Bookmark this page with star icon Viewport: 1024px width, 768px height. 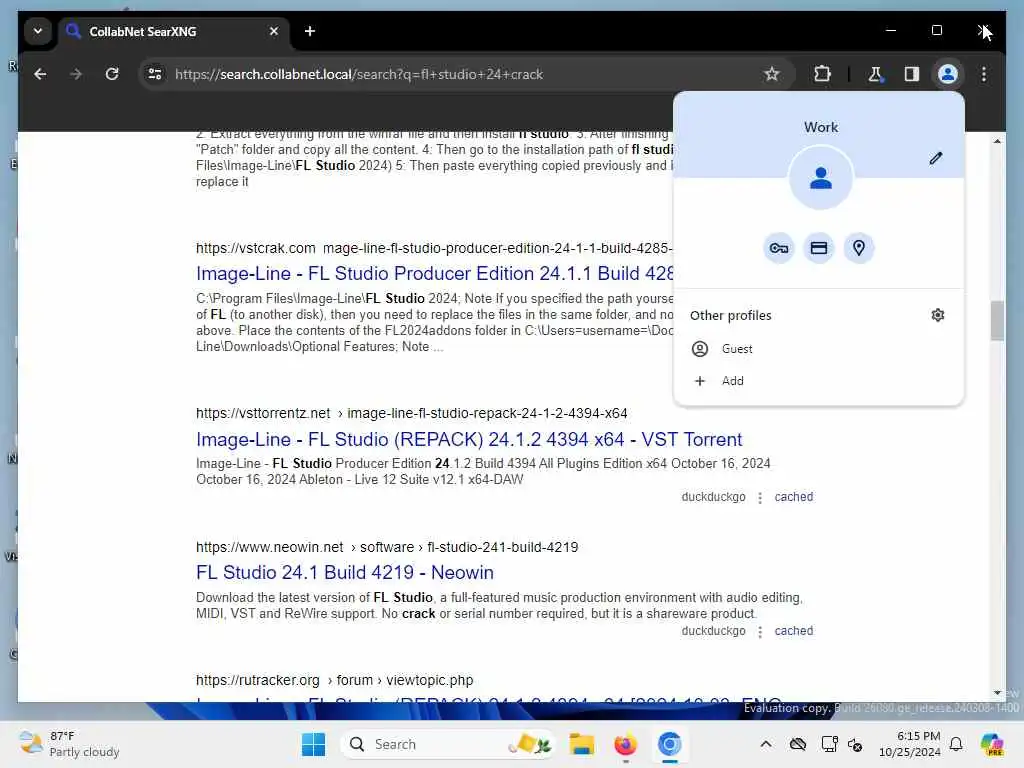(771, 74)
